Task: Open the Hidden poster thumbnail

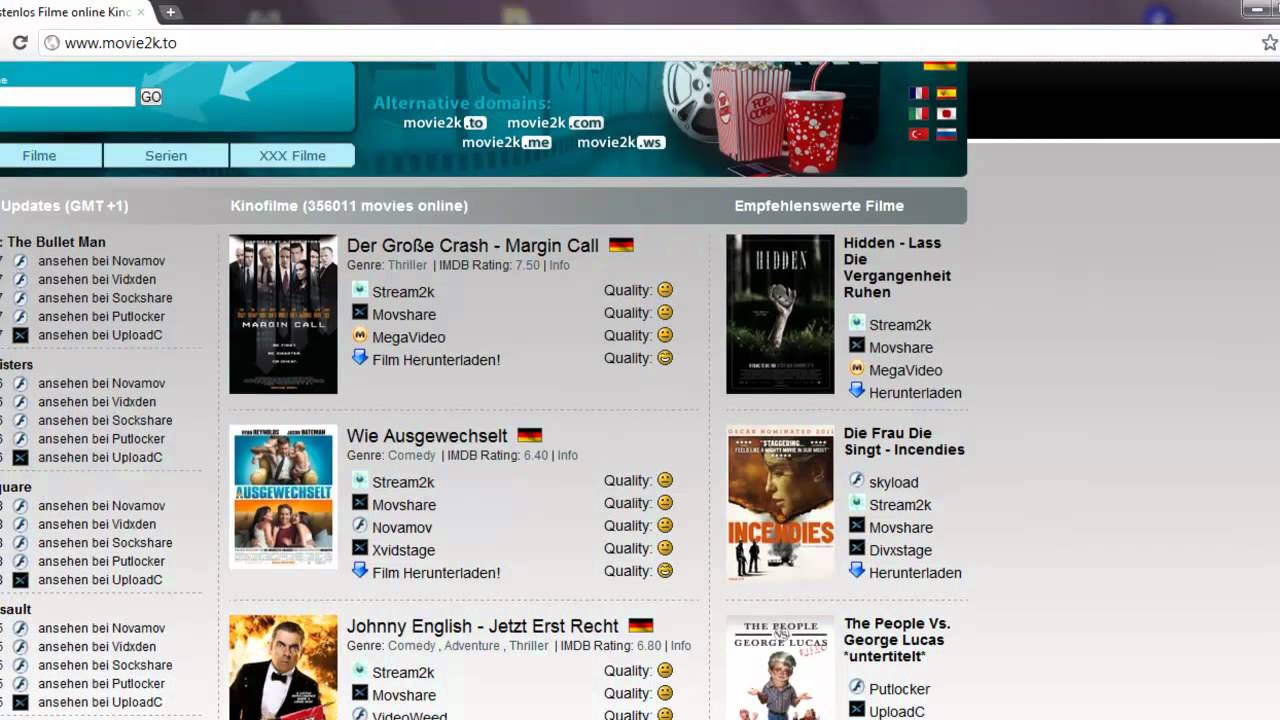Action: pyautogui.click(x=780, y=314)
